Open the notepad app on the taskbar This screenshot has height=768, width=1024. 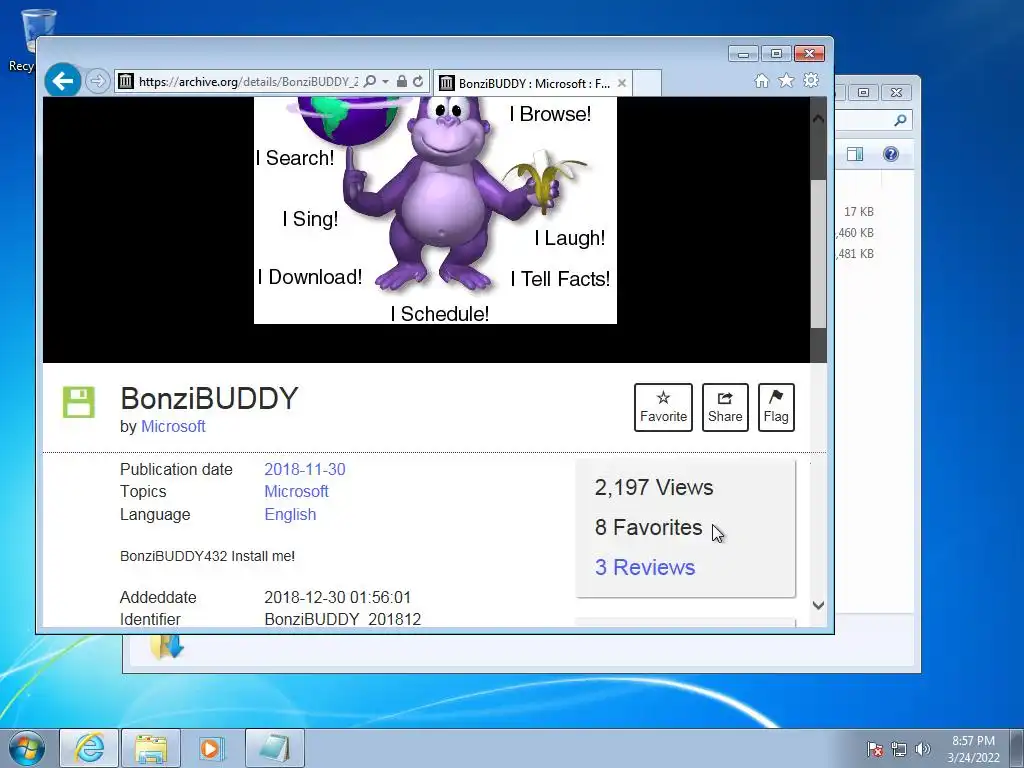[275, 748]
